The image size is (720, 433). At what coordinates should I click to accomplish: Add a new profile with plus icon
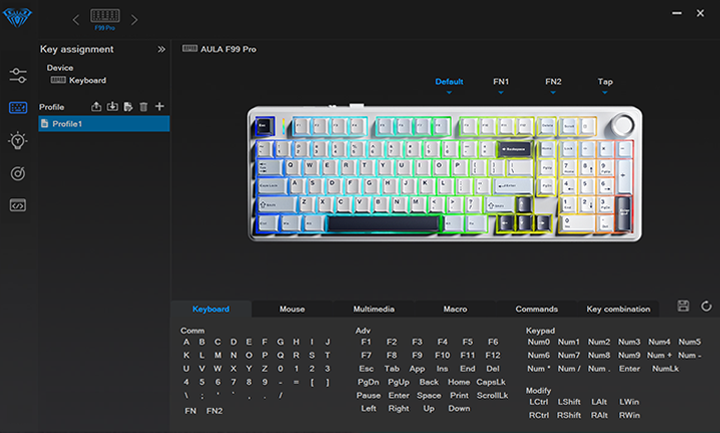(159, 107)
